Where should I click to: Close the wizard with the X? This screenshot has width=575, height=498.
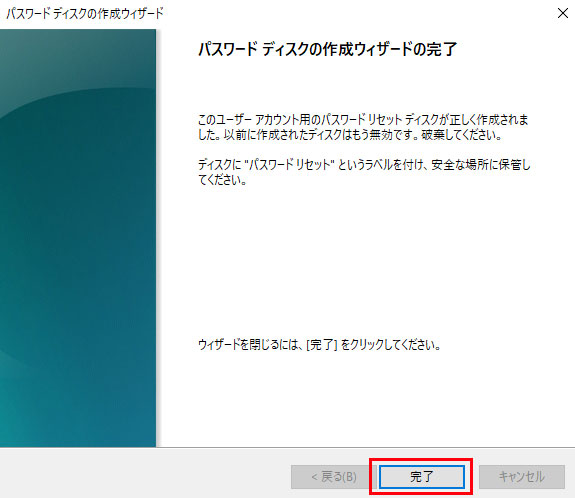(x=563, y=13)
